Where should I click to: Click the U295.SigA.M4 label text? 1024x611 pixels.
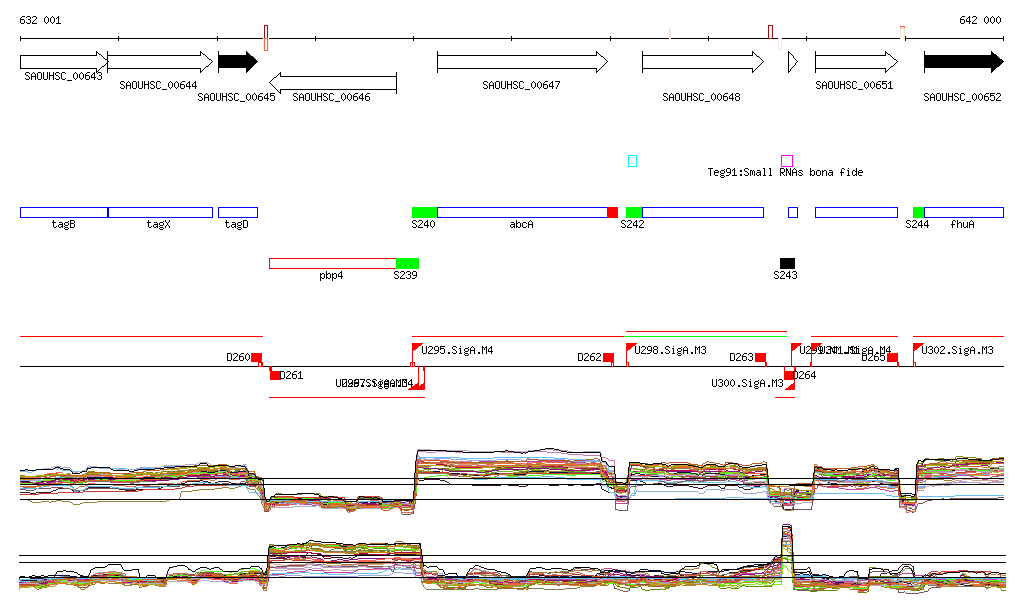(x=457, y=351)
